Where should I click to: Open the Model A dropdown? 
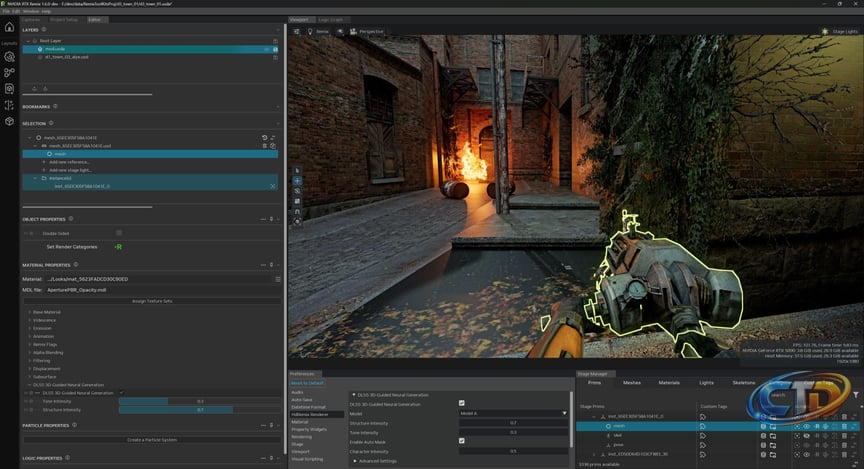pyautogui.click(x=513, y=413)
